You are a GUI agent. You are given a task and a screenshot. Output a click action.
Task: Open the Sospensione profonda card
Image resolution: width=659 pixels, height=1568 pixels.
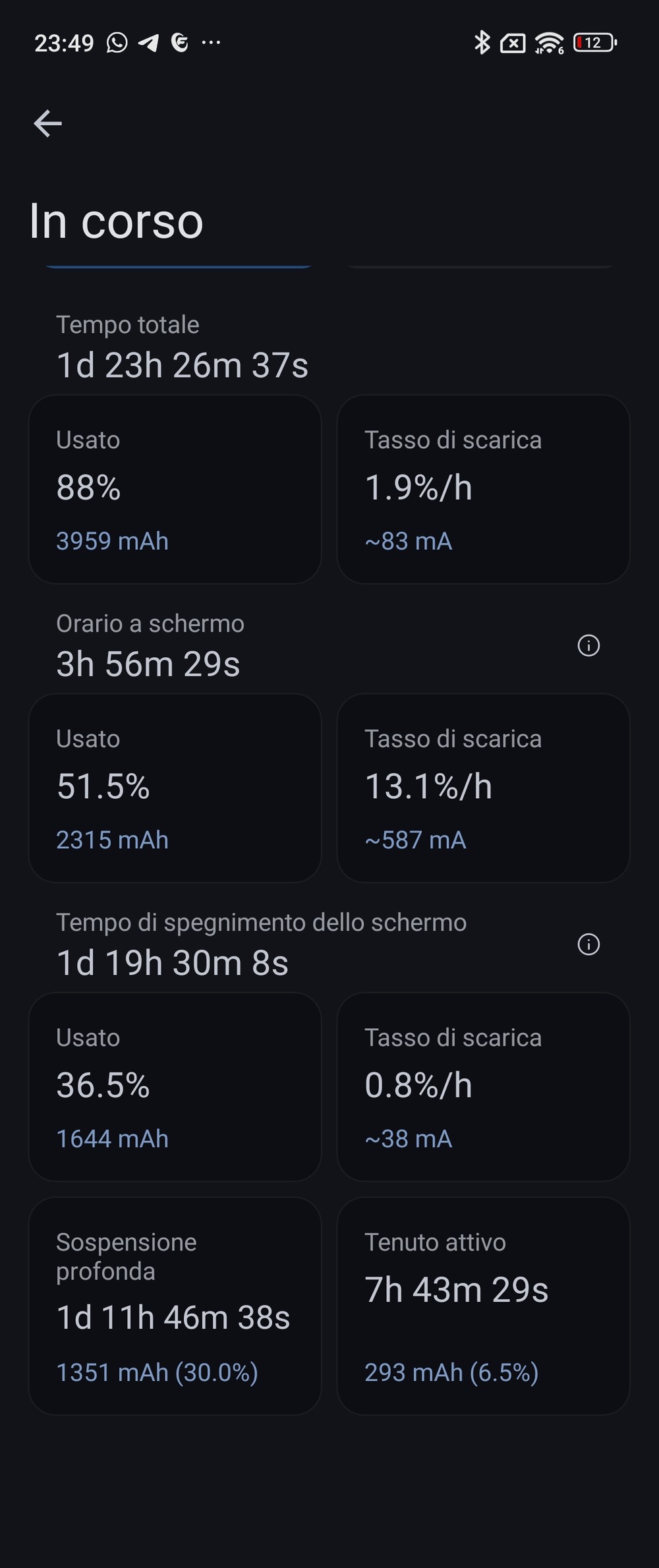[175, 1306]
